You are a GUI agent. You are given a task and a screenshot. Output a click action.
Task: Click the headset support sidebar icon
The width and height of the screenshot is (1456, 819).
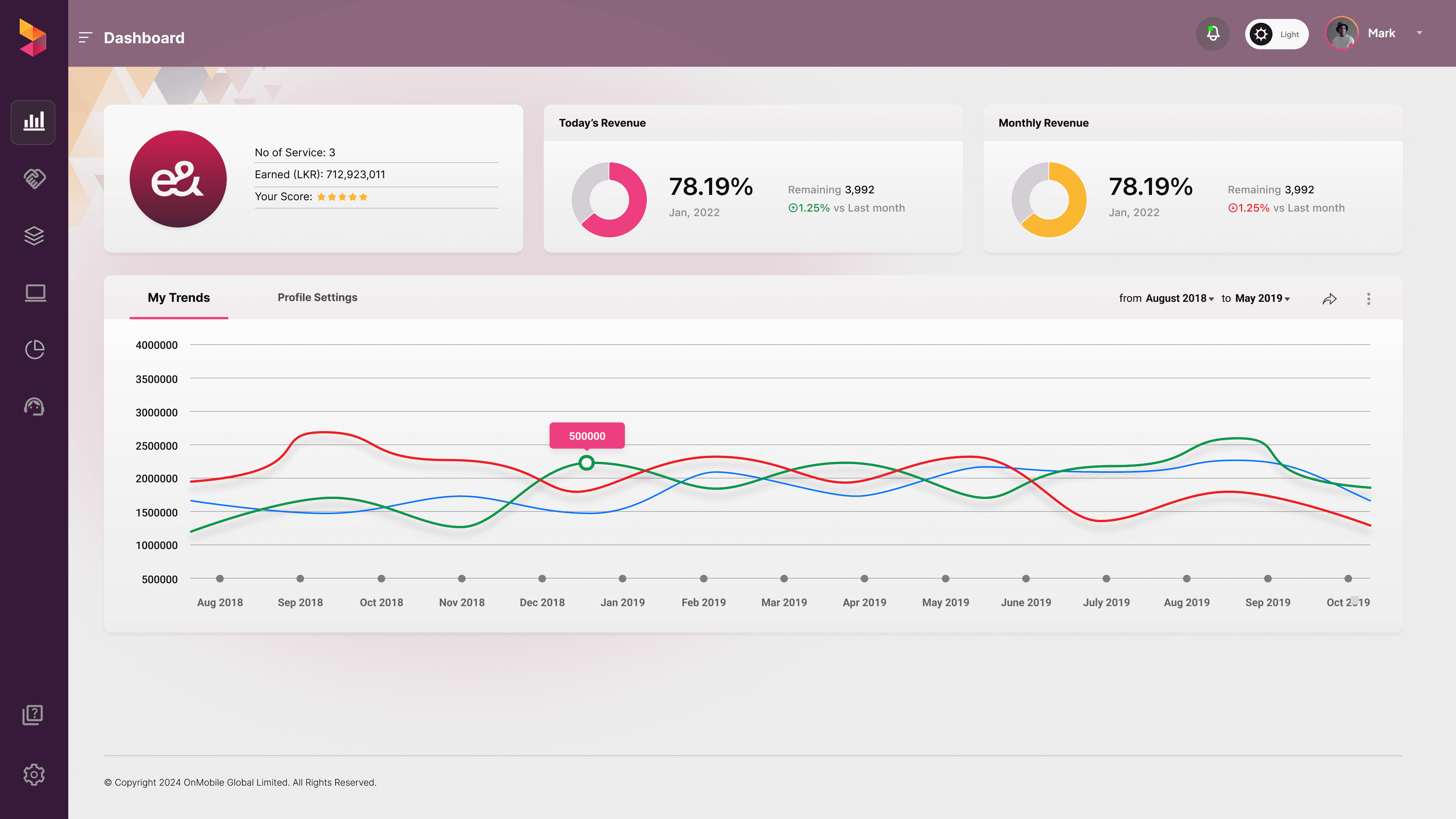(35, 406)
